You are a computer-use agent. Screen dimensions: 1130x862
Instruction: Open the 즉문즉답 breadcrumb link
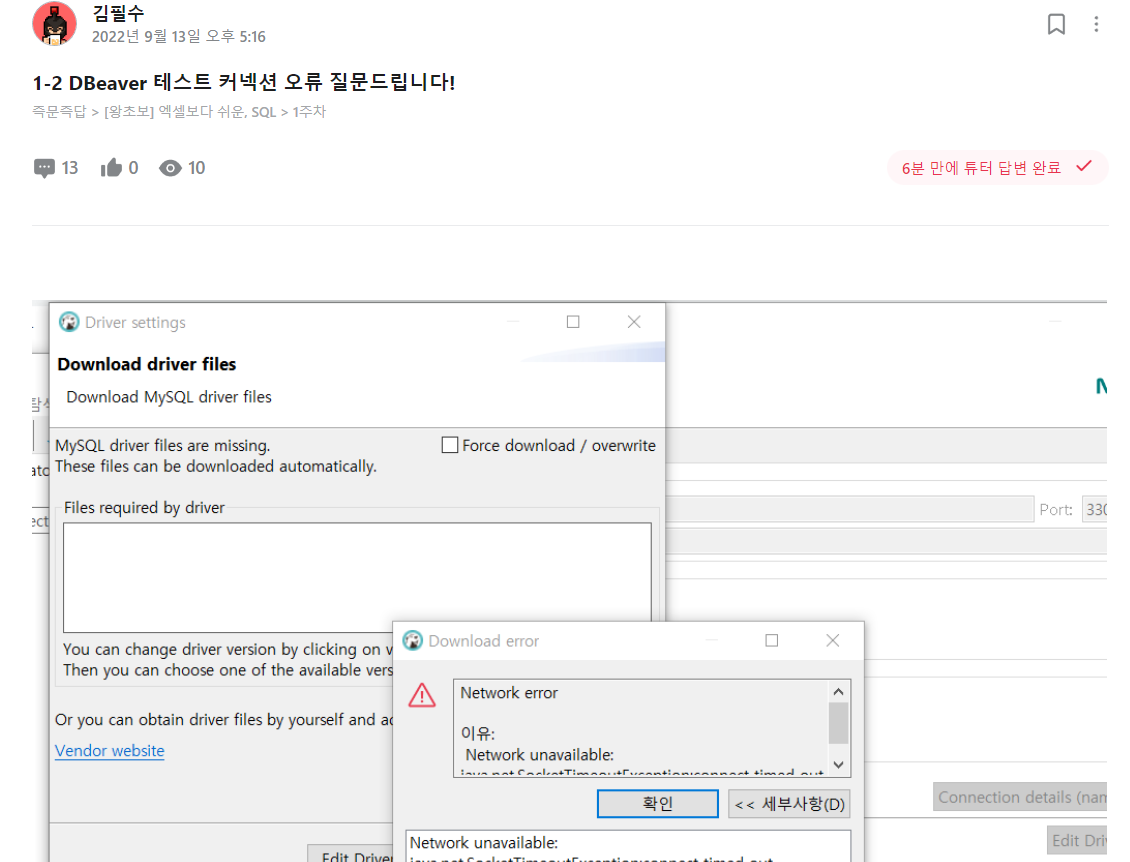coord(59,112)
